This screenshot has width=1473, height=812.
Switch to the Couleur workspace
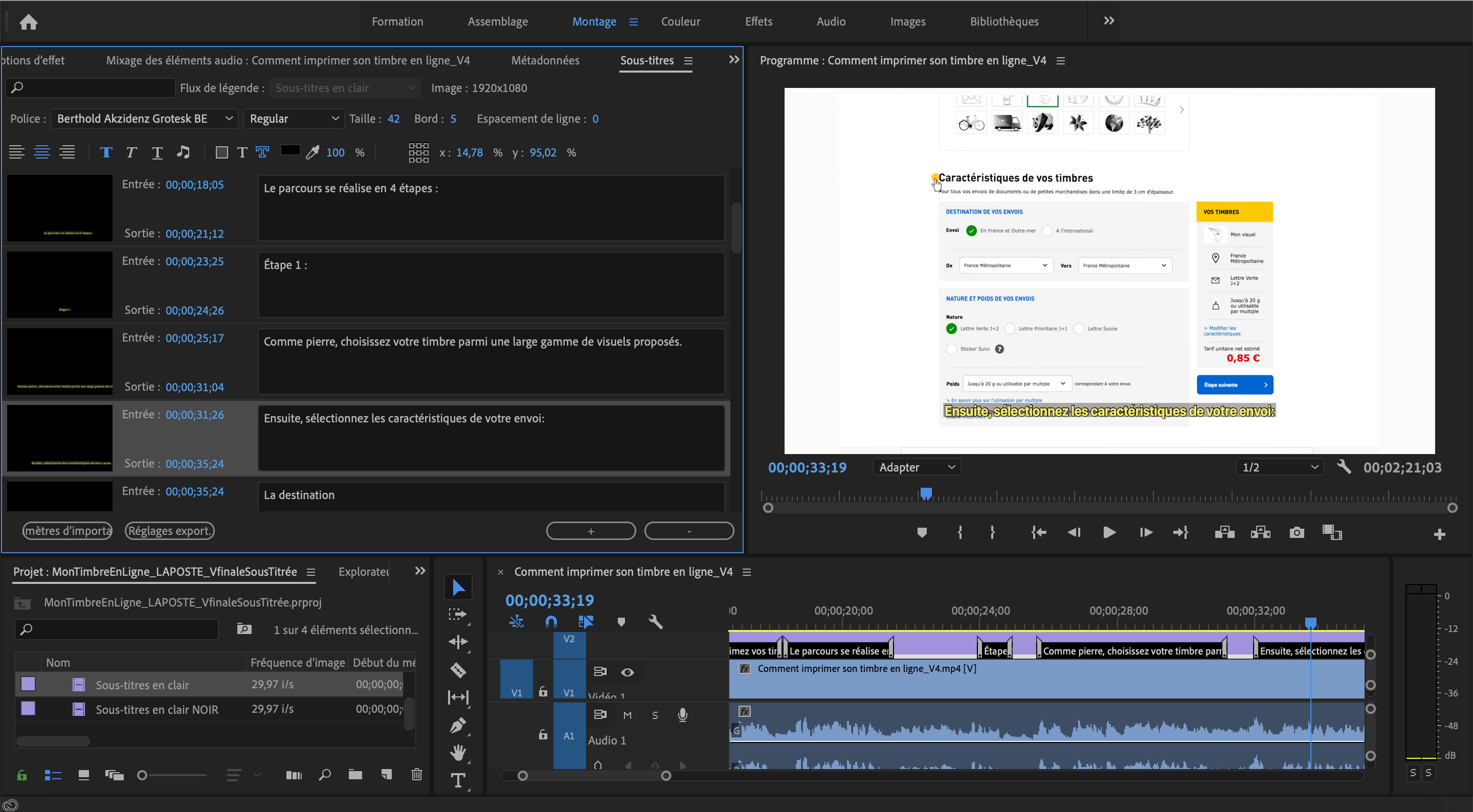pos(680,21)
